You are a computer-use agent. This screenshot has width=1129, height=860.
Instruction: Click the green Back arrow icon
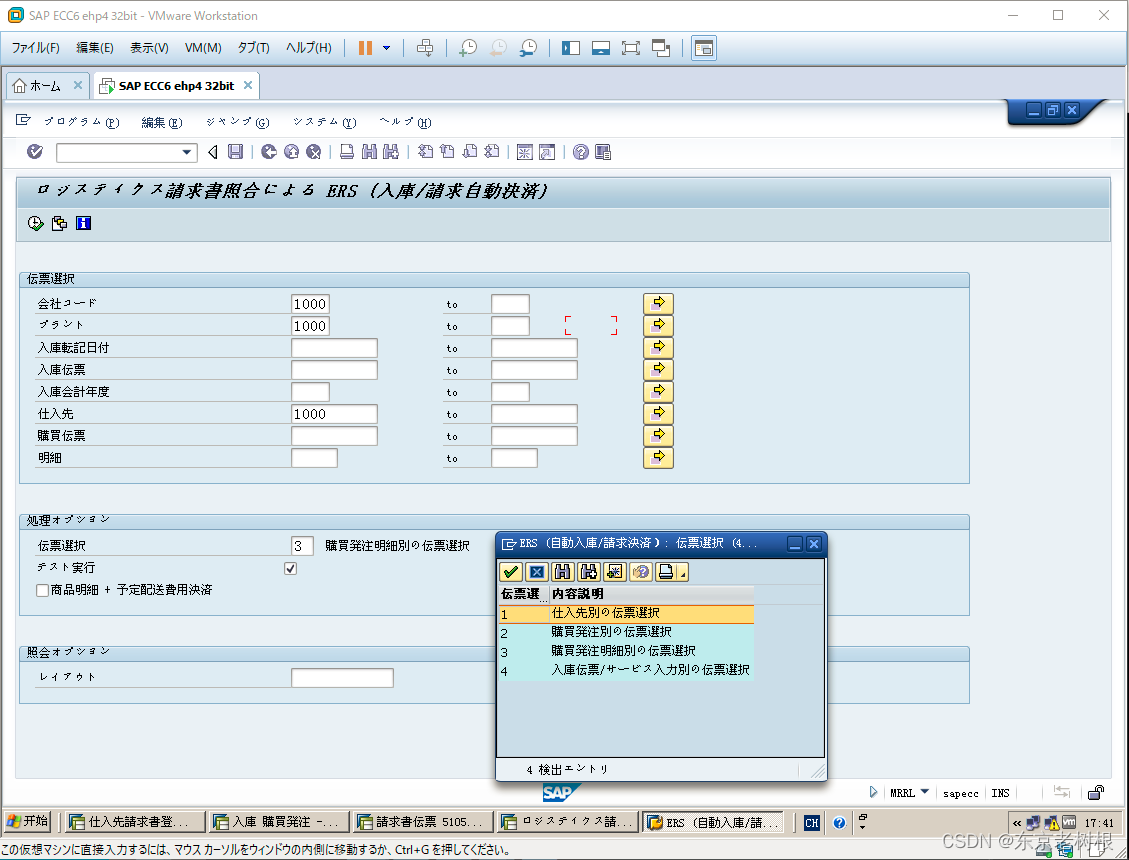[x=269, y=152]
